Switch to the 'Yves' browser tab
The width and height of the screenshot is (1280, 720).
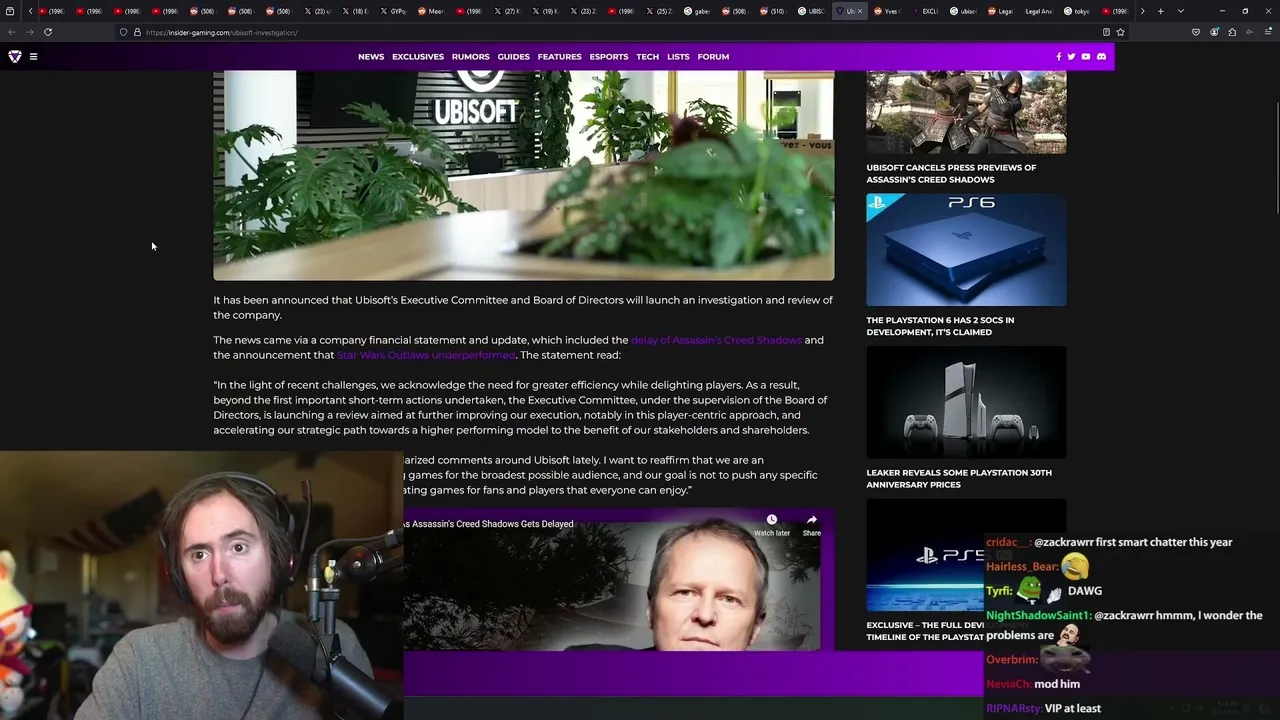(888, 11)
